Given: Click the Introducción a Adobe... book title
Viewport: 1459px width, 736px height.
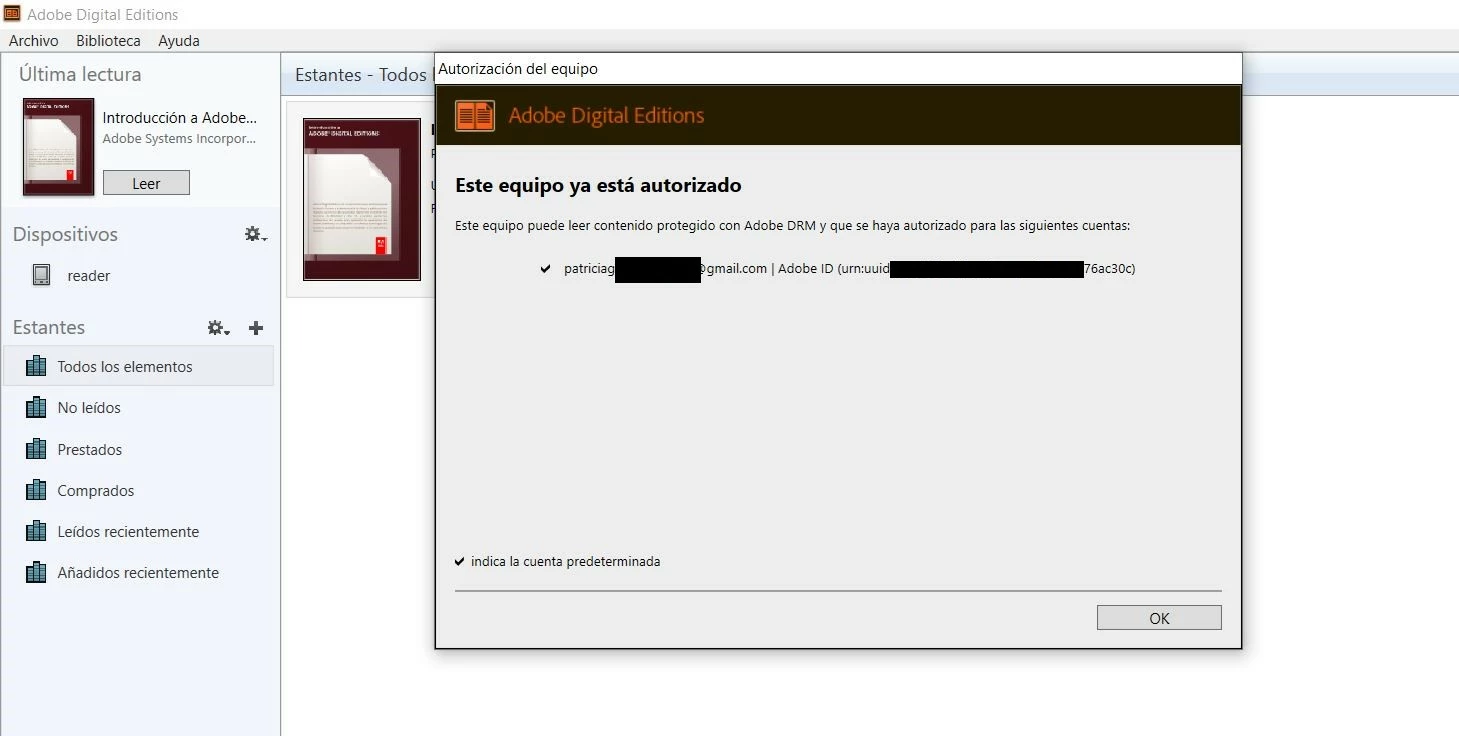Looking at the screenshot, I should (x=180, y=117).
